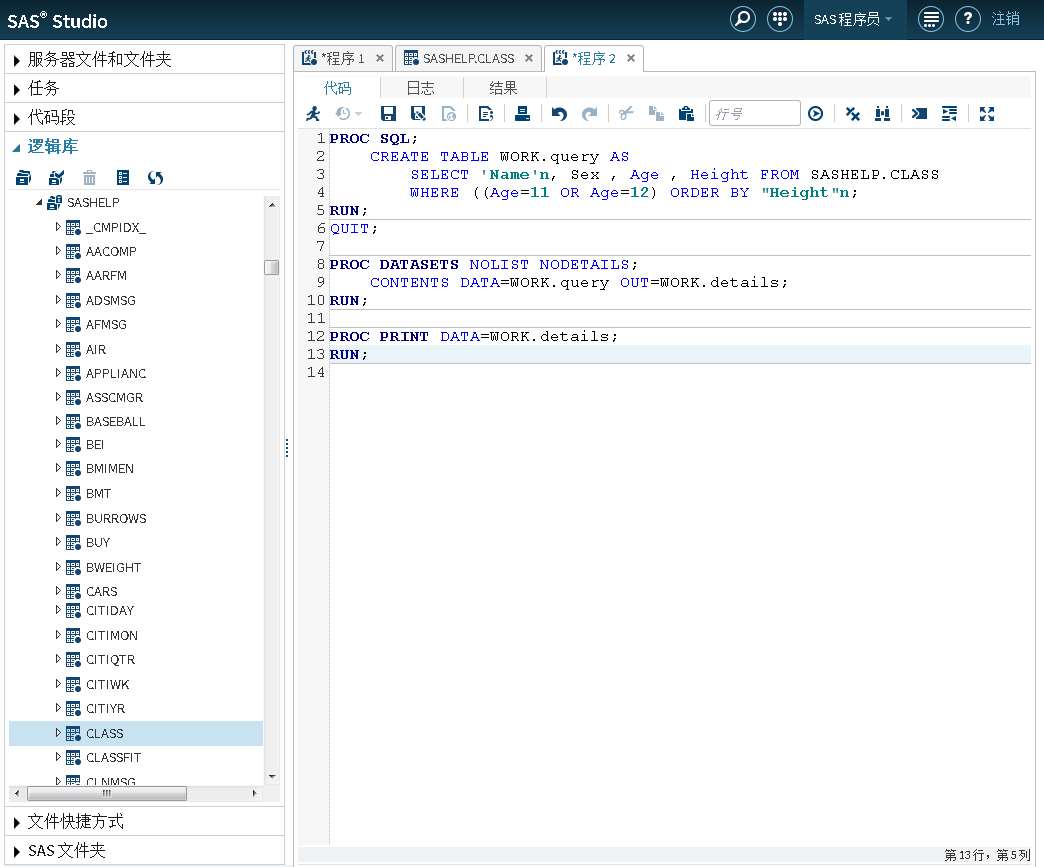Open the SASHELP.CLASS tab

pyautogui.click(x=467, y=58)
